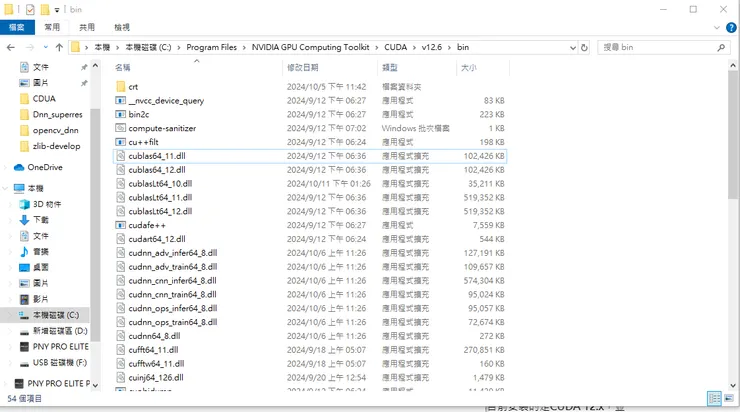
Task: Select cuinj64_126.dll file name
Action: pos(156,378)
